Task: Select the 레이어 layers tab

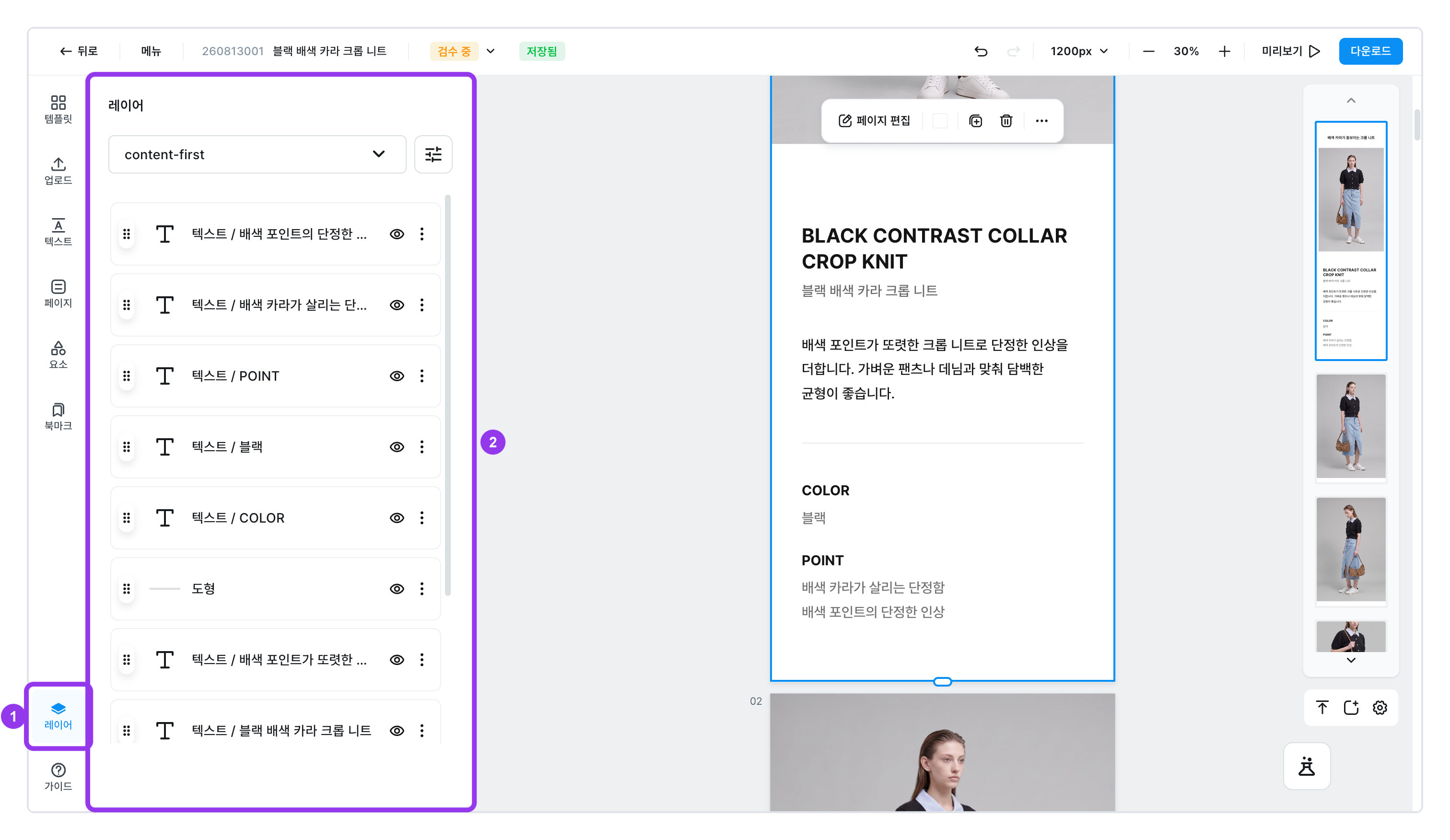Action: [58, 716]
